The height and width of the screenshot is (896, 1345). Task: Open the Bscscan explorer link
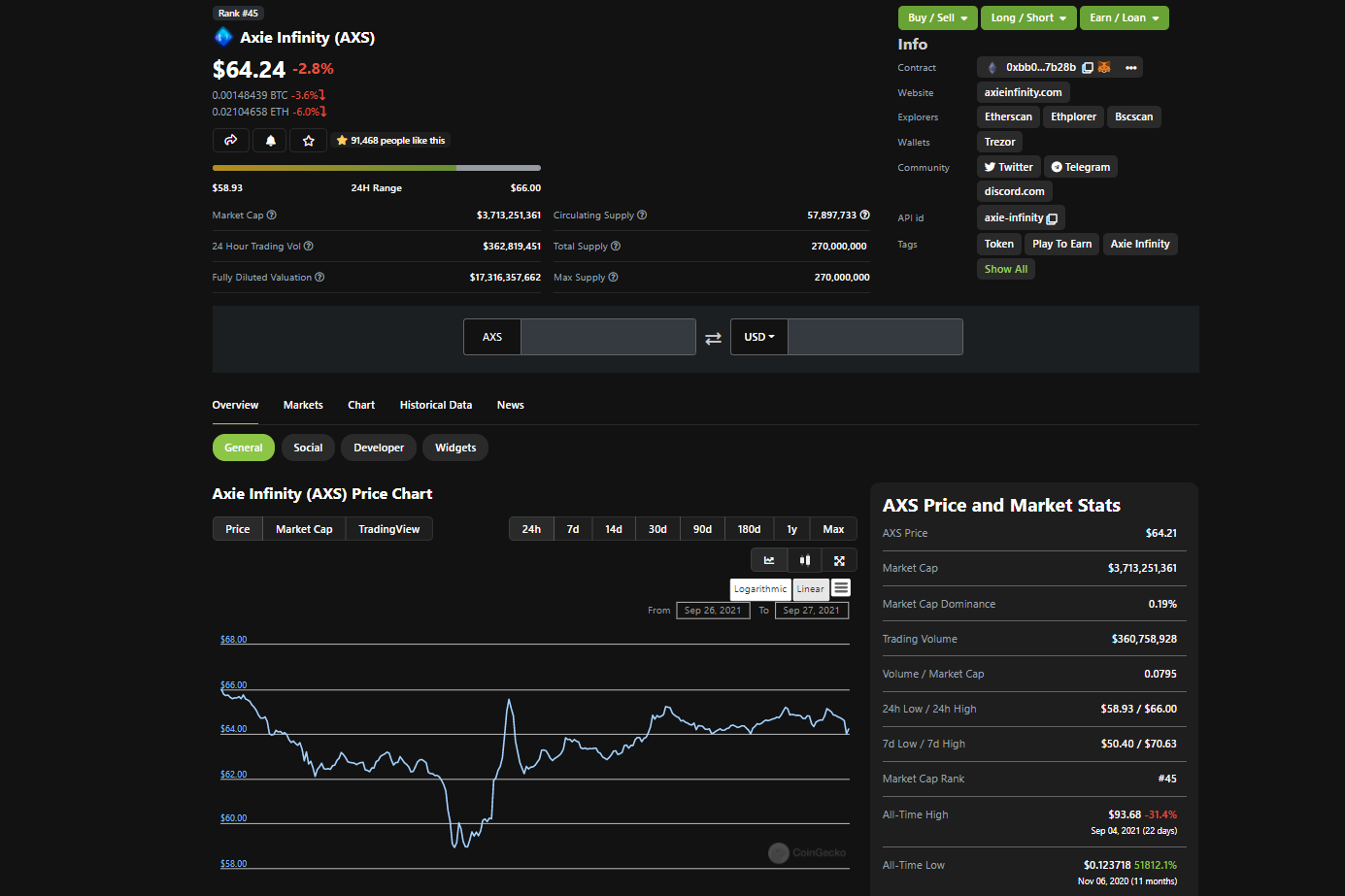click(1133, 116)
